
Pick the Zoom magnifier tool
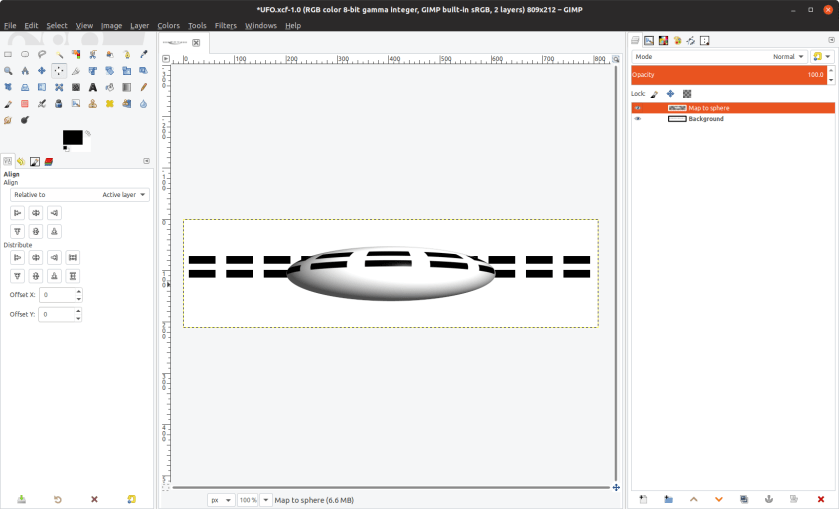click(x=8, y=71)
